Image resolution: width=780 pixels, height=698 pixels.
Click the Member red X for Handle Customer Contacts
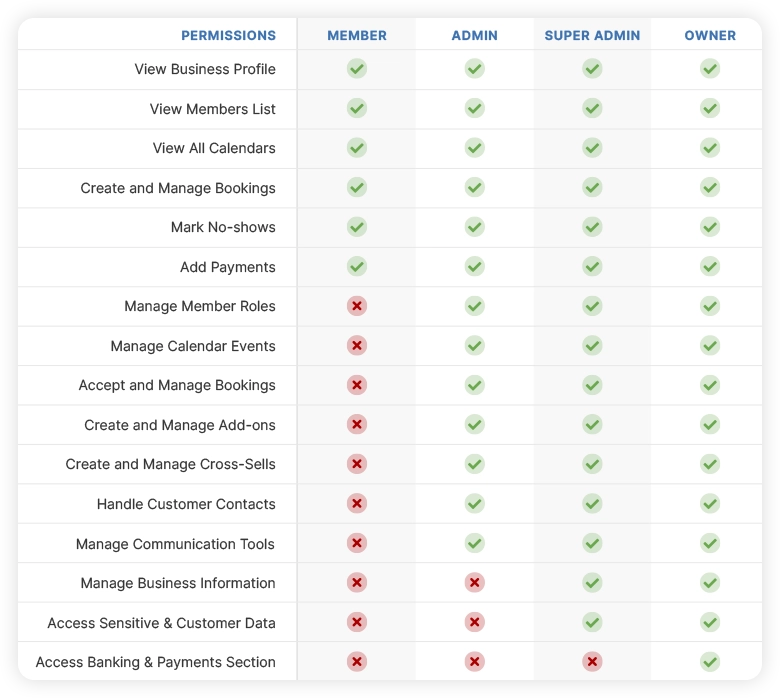(357, 503)
